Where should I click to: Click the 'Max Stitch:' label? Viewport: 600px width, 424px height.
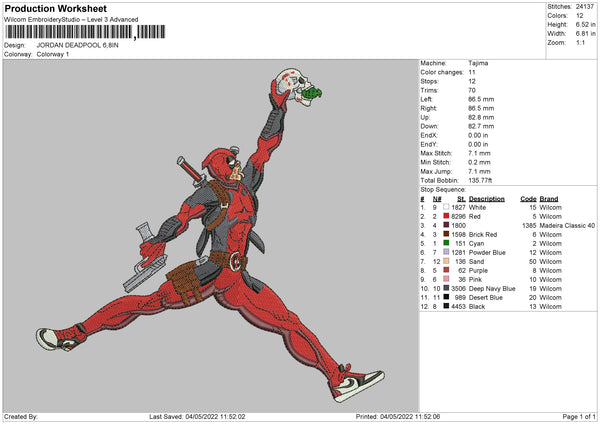point(436,153)
